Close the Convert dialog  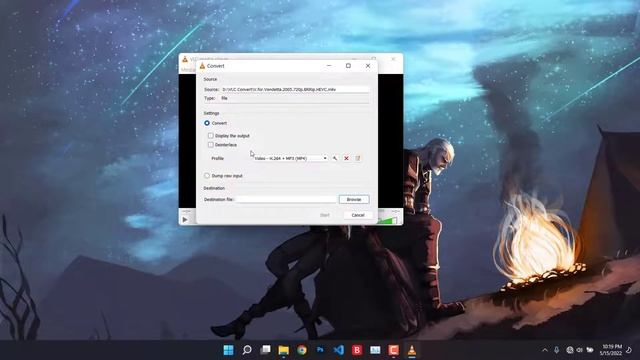(368, 66)
